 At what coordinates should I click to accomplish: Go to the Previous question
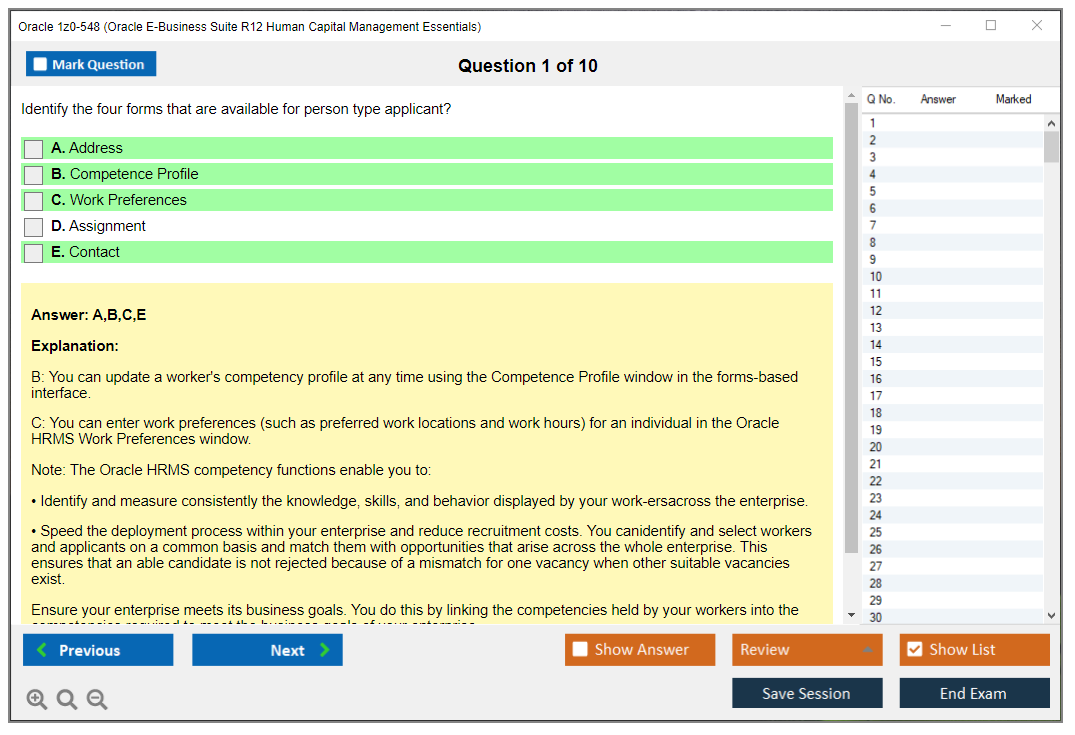[97, 649]
